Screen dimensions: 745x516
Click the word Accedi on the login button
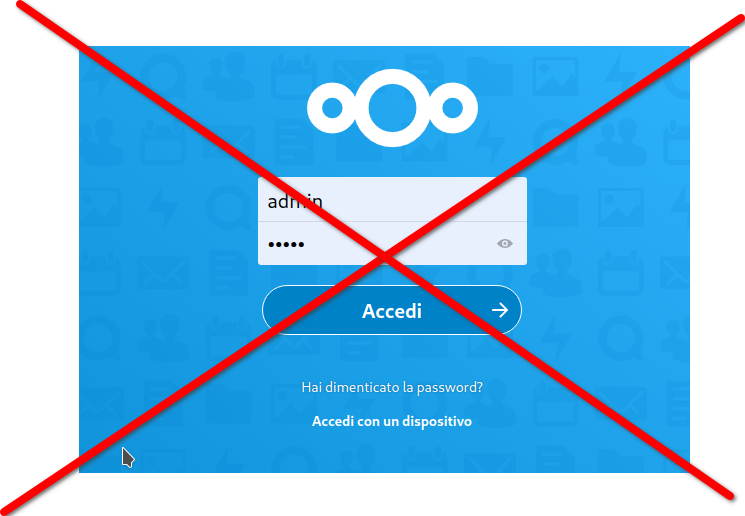click(392, 311)
